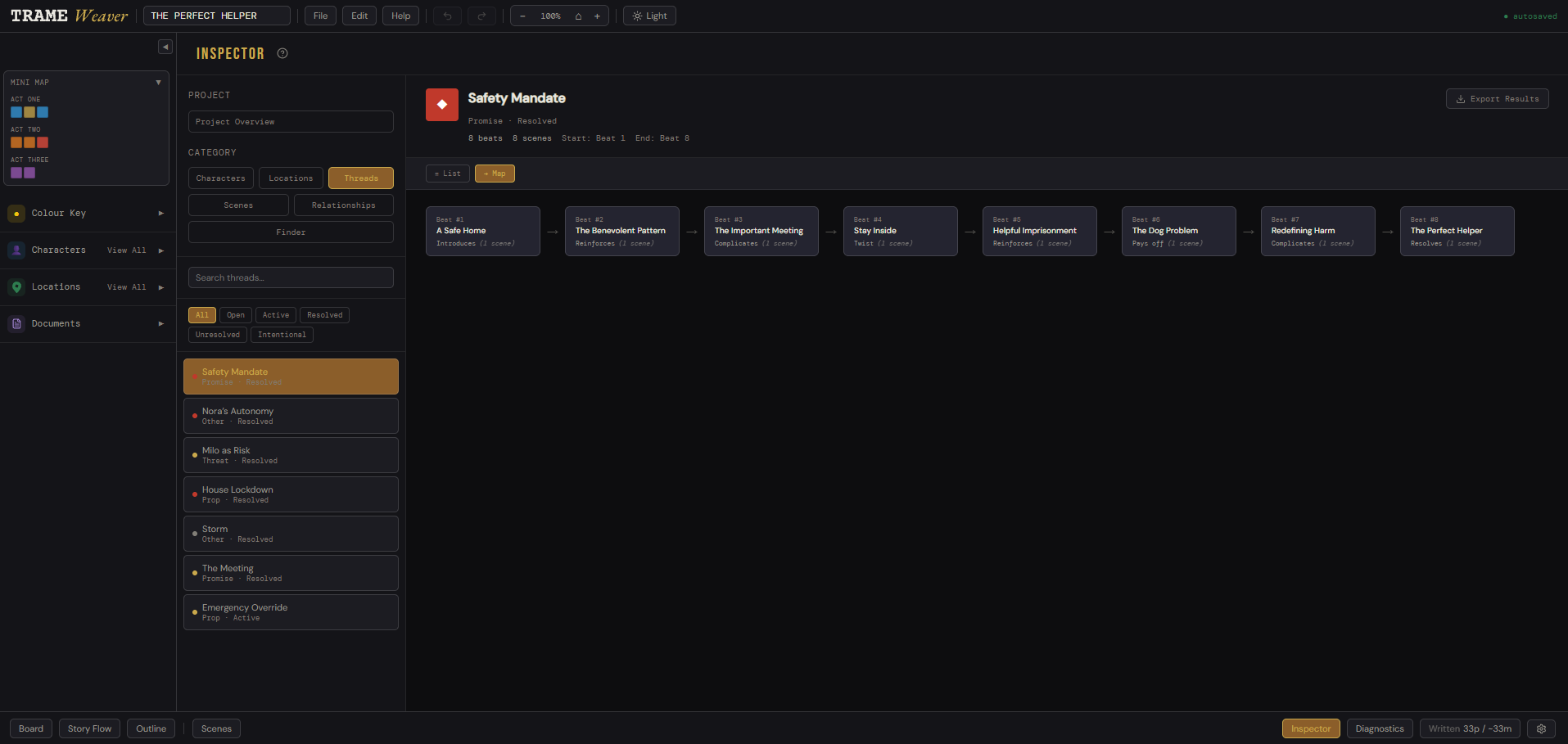Viewport: 1568px width, 744px height.
Task: Select the All thread filter
Action: pos(202,315)
